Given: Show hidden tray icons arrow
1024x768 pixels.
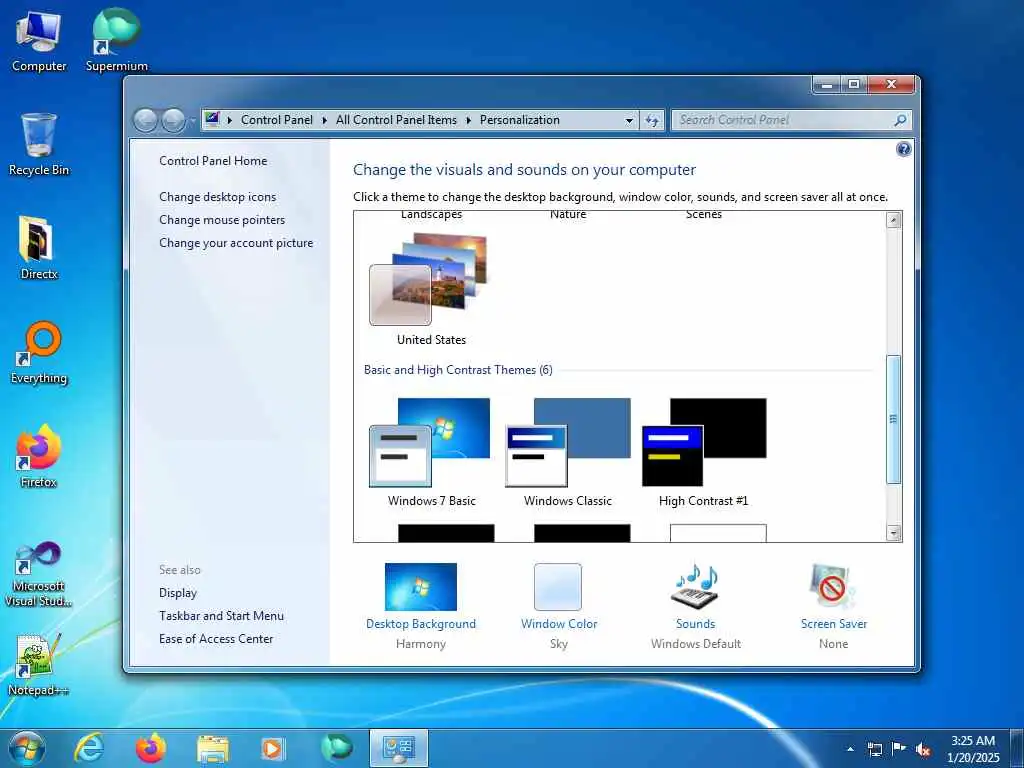Looking at the screenshot, I should pyautogui.click(x=850, y=749).
